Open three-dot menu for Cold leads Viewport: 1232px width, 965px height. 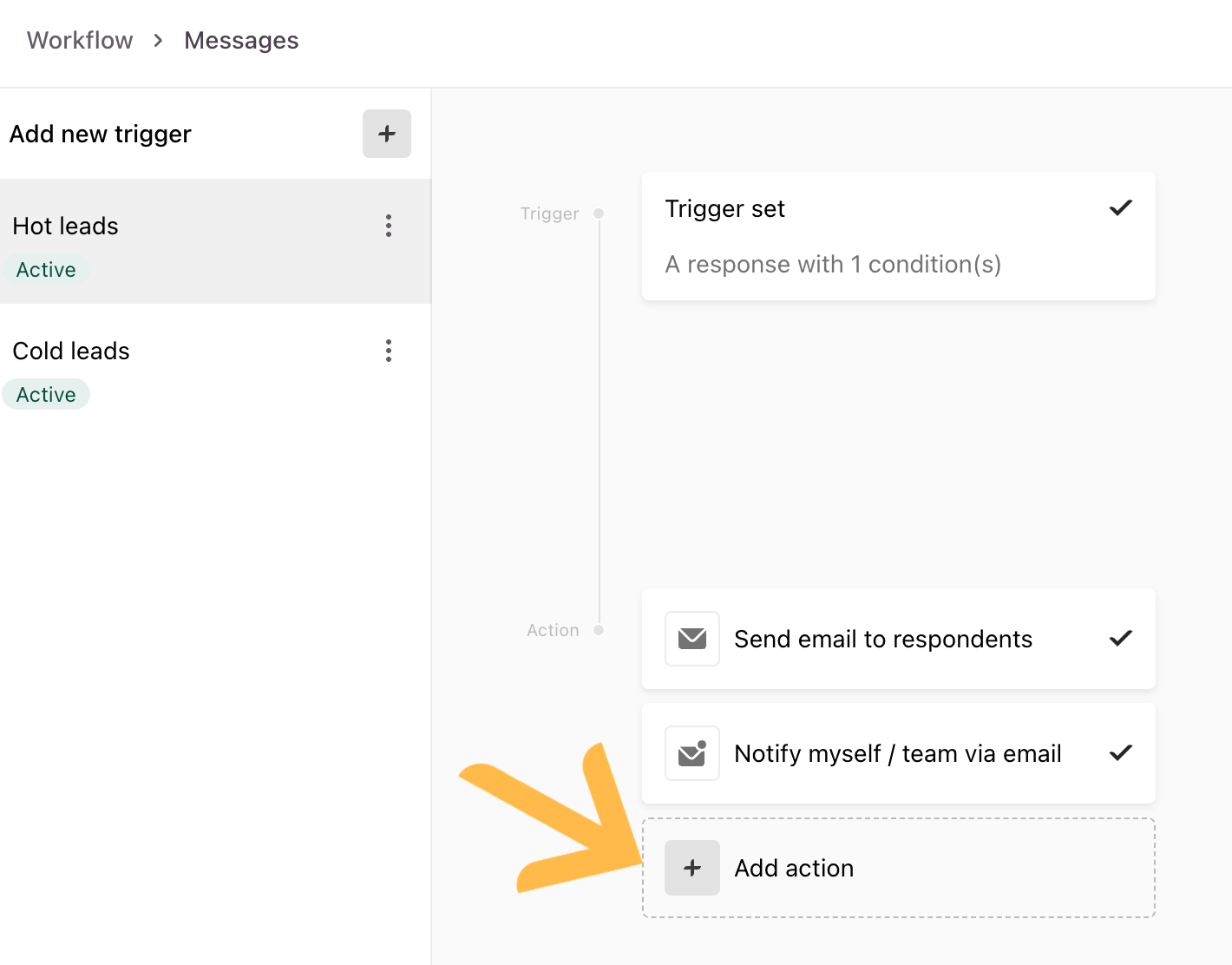coord(389,351)
